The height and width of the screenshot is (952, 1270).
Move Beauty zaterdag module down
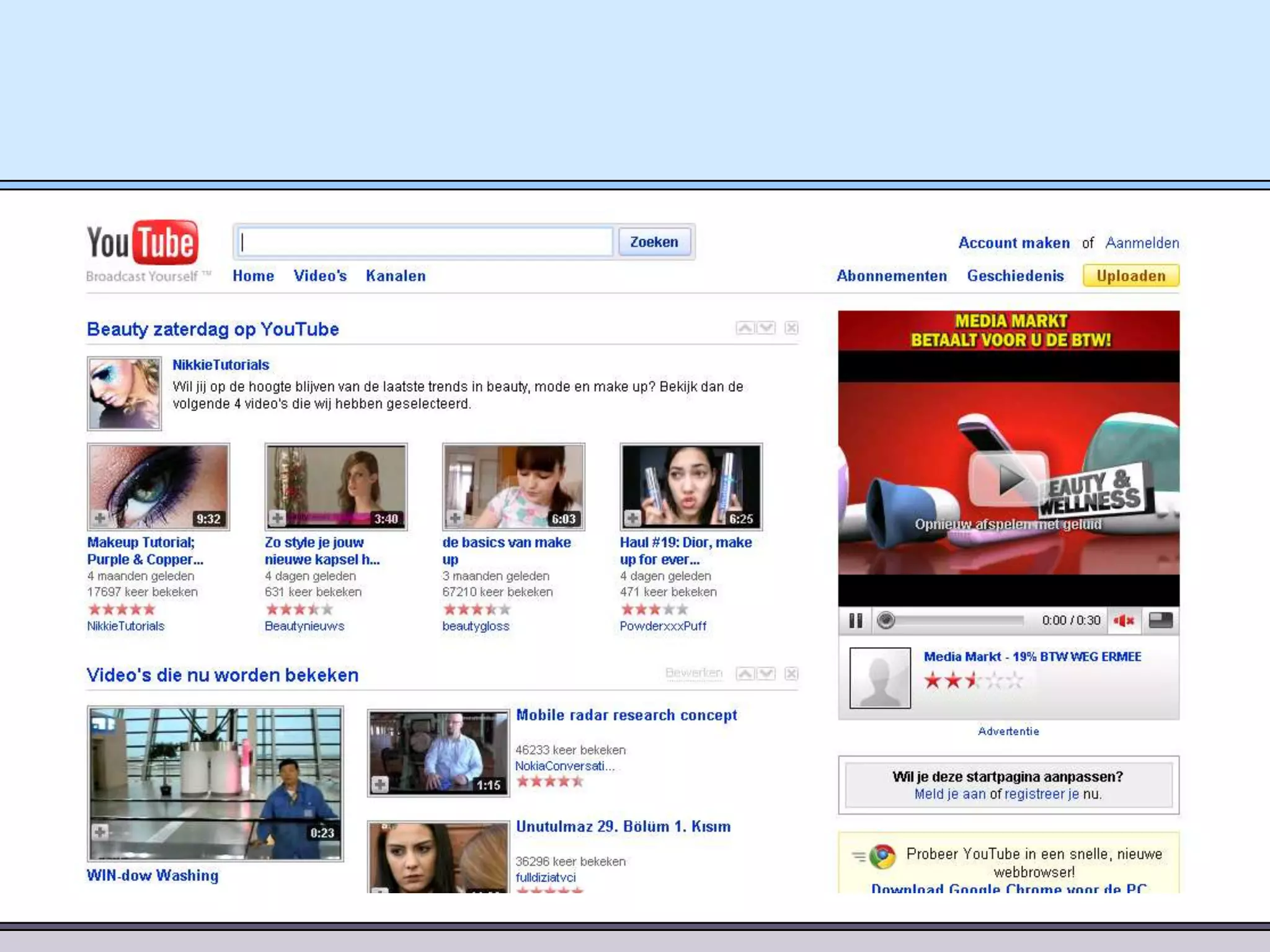tap(767, 328)
